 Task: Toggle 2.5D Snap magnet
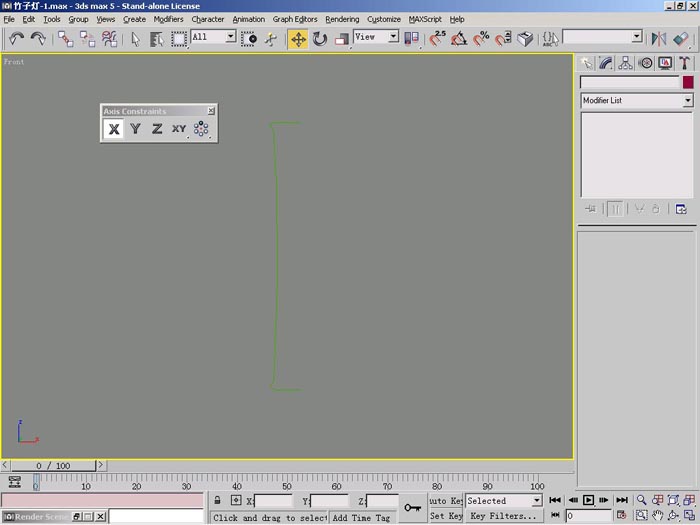[x=438, y=39]
